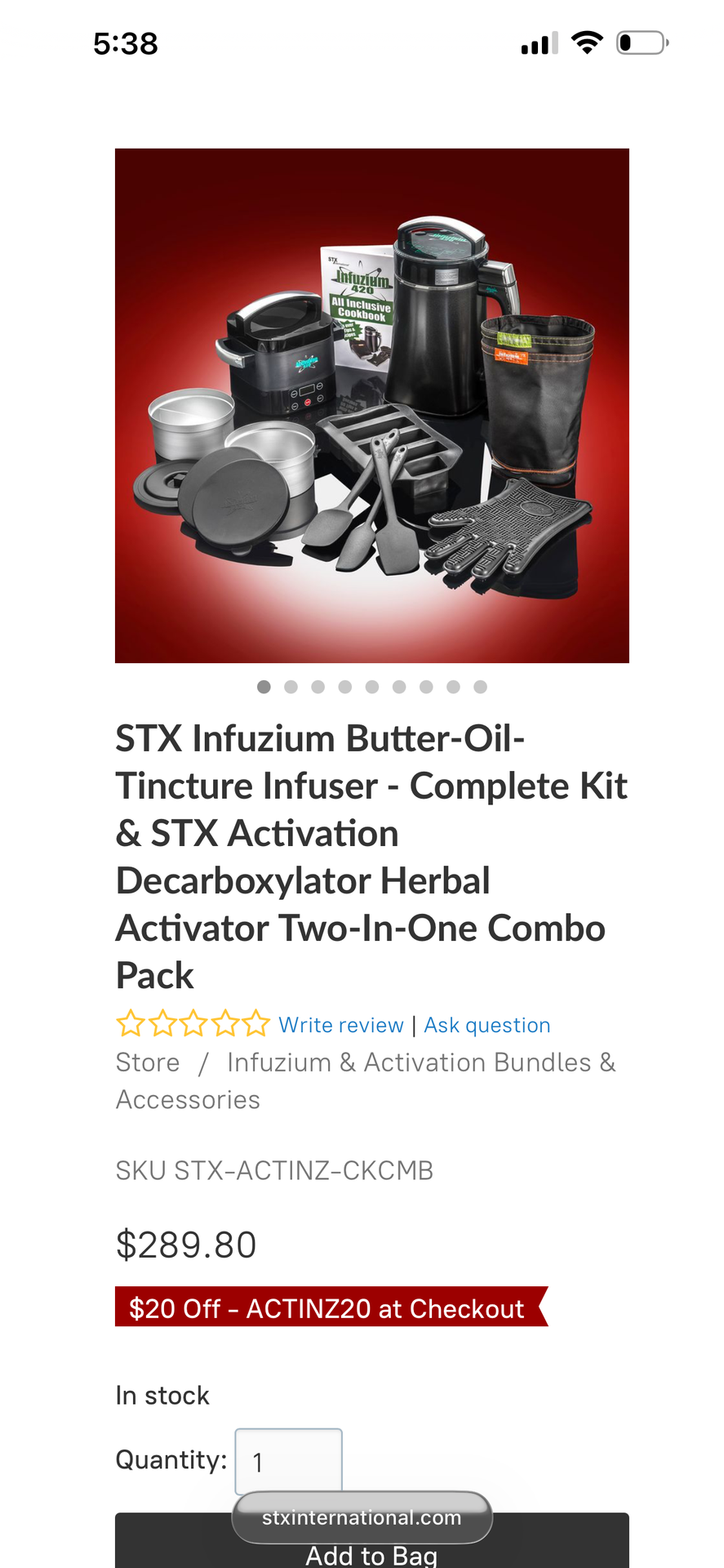The width and height of the screenshot is (724, 1568).
Task: Tap the first image carousel dot
Action: pyautogui.click(x=264, y=687)
